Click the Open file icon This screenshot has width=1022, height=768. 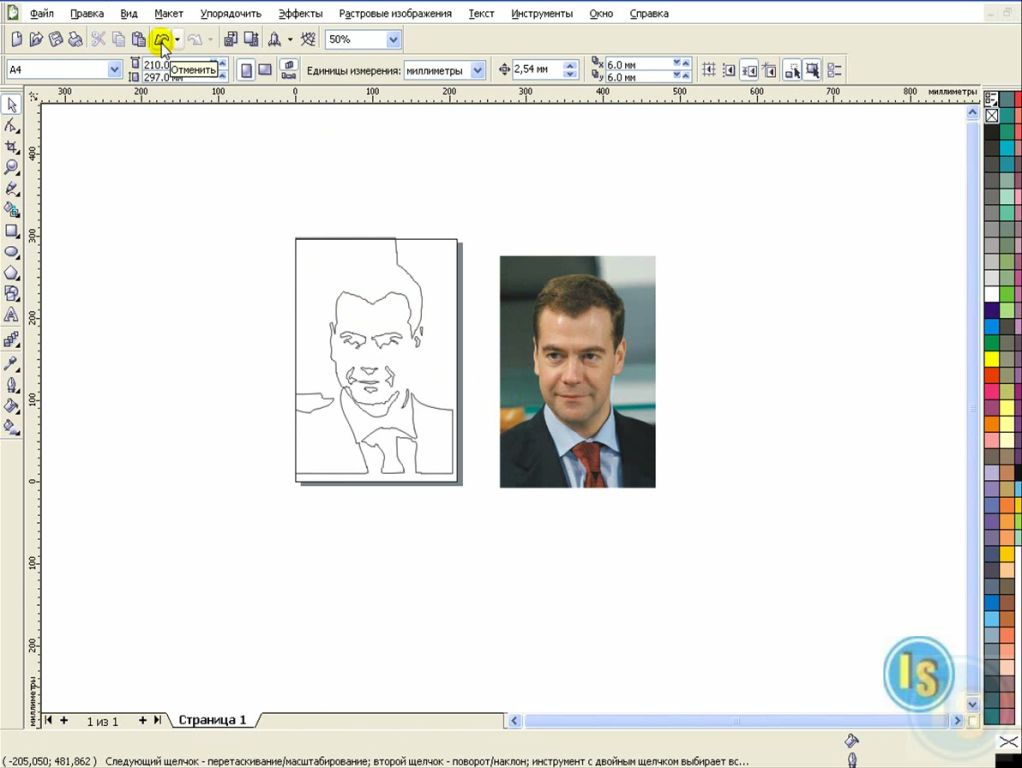click(x=36, y=40)
